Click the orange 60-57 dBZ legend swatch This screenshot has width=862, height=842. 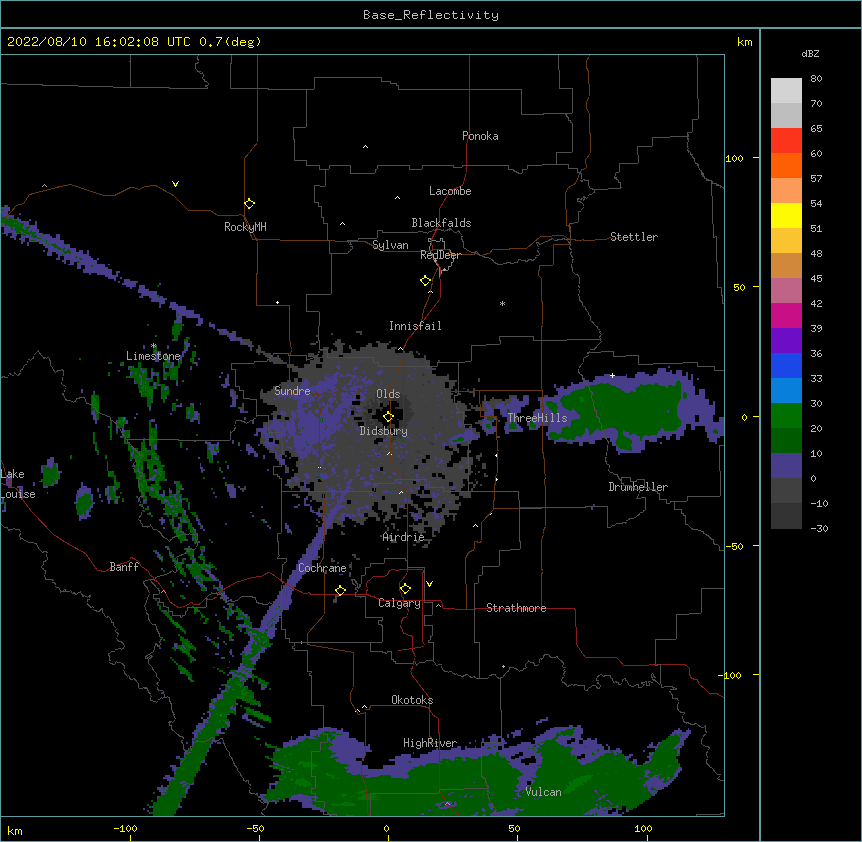click(x=786, y=165)
